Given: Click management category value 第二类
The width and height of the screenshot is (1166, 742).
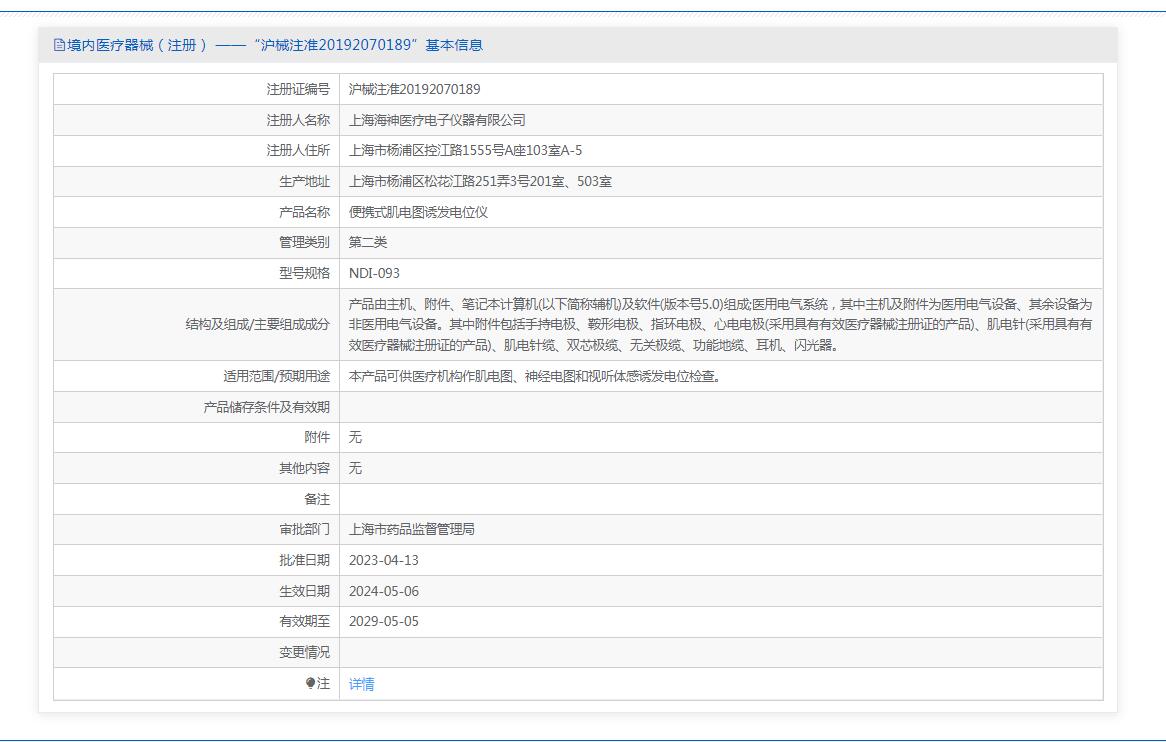Looking at the screenshot, I should (368, 242).
